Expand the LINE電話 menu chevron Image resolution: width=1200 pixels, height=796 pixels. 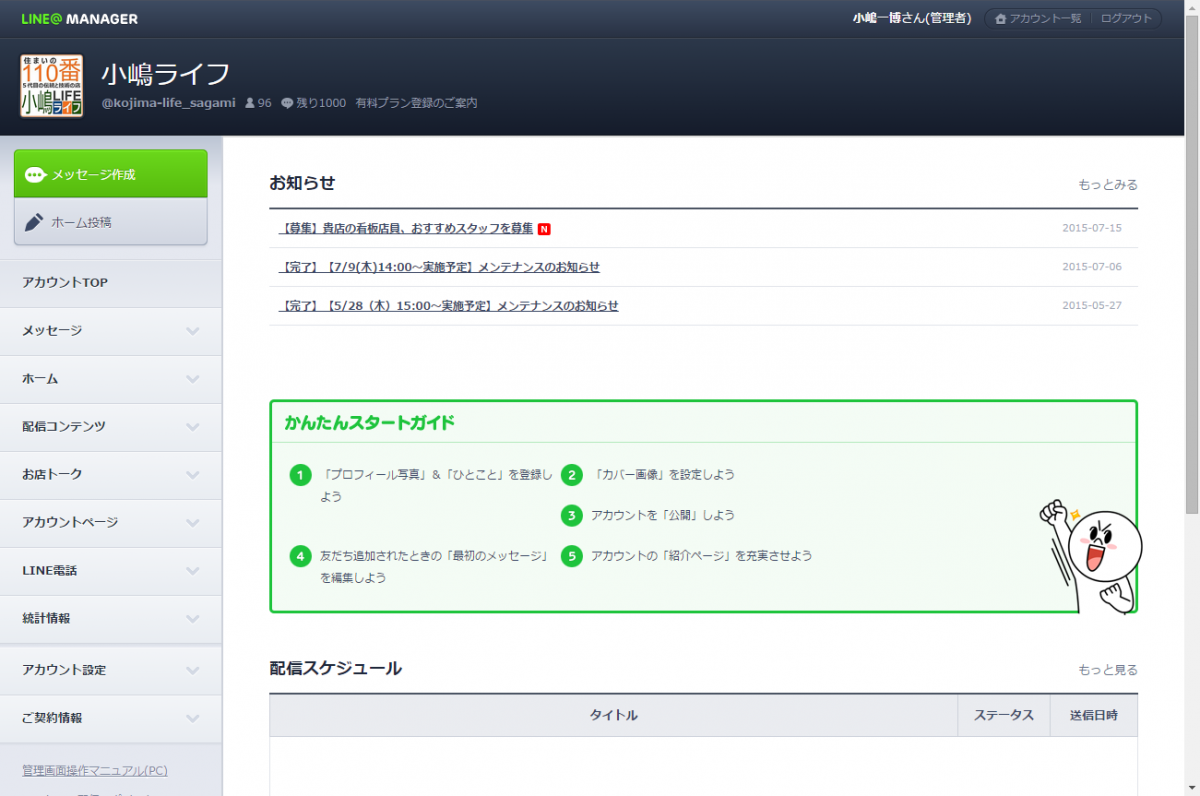pyautogui.click(x=193, y=571)
